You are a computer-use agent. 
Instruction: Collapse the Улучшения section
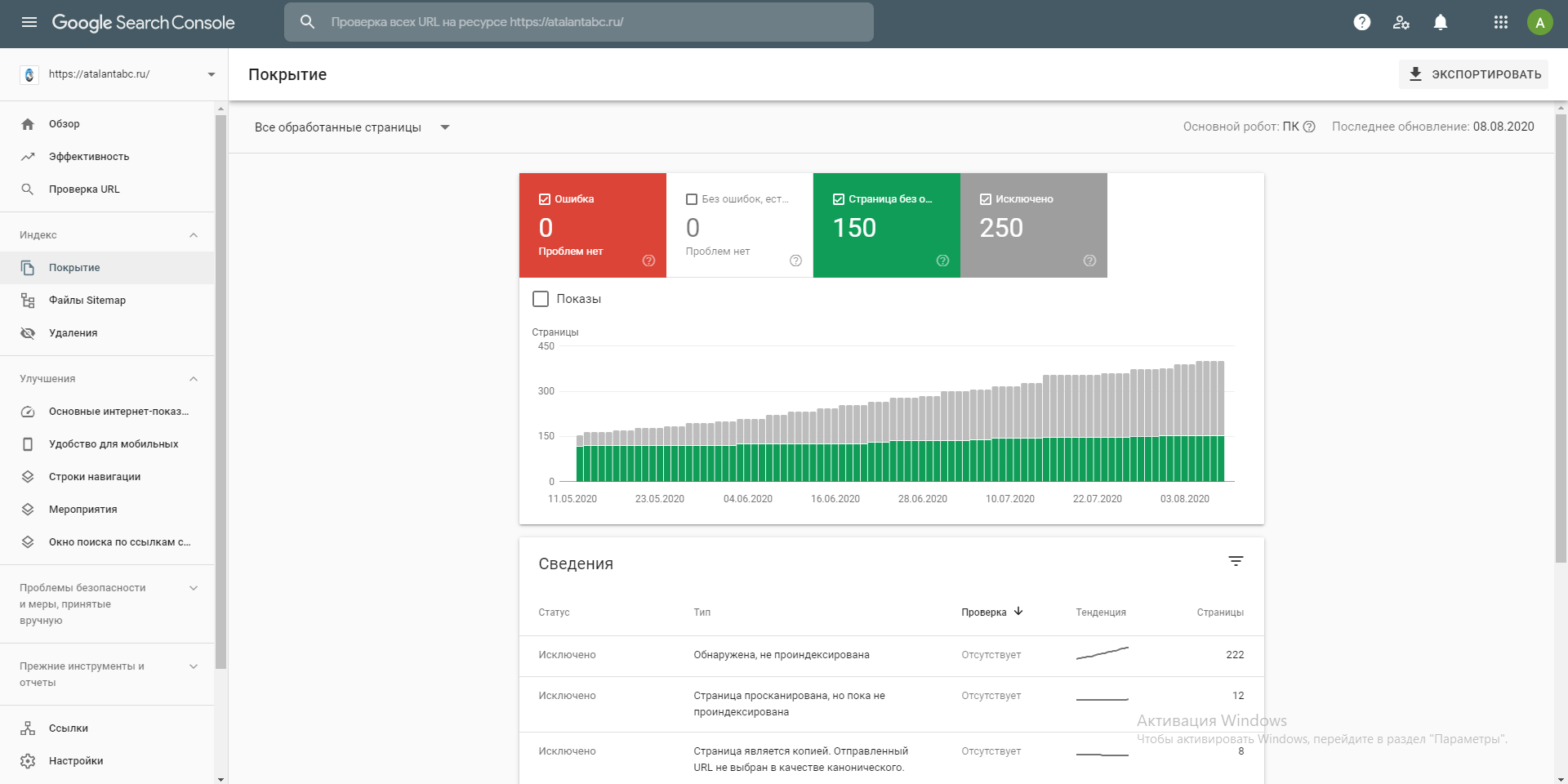click(x=194, y=379)
